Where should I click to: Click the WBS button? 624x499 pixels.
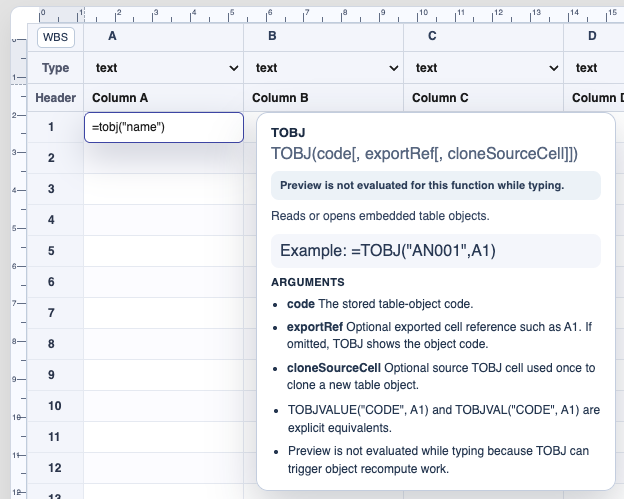(56, 37)
